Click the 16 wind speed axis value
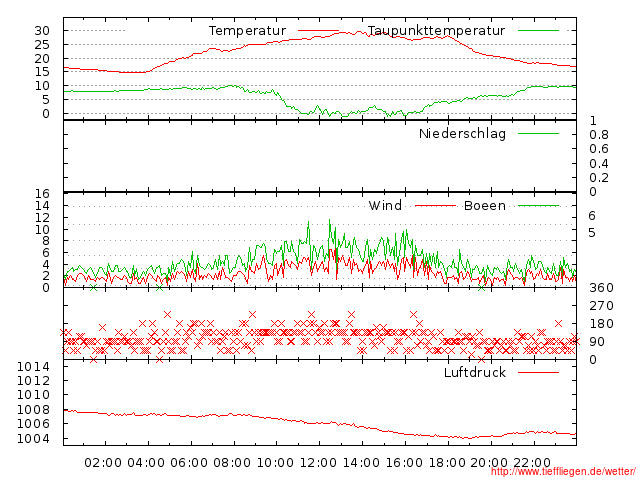The width and height of the screenshot is (640, 480). (x=42, y=193)
